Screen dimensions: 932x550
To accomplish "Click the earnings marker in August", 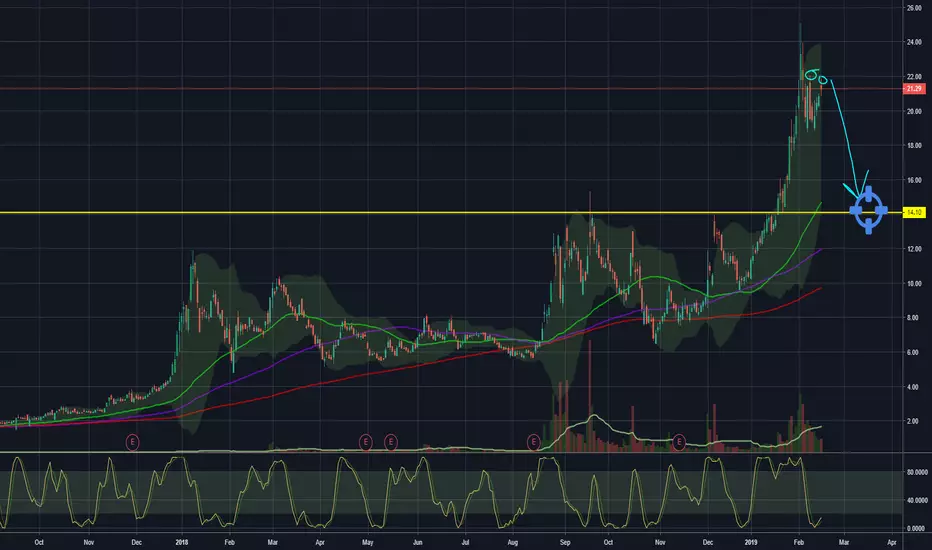I will point(534,442).
